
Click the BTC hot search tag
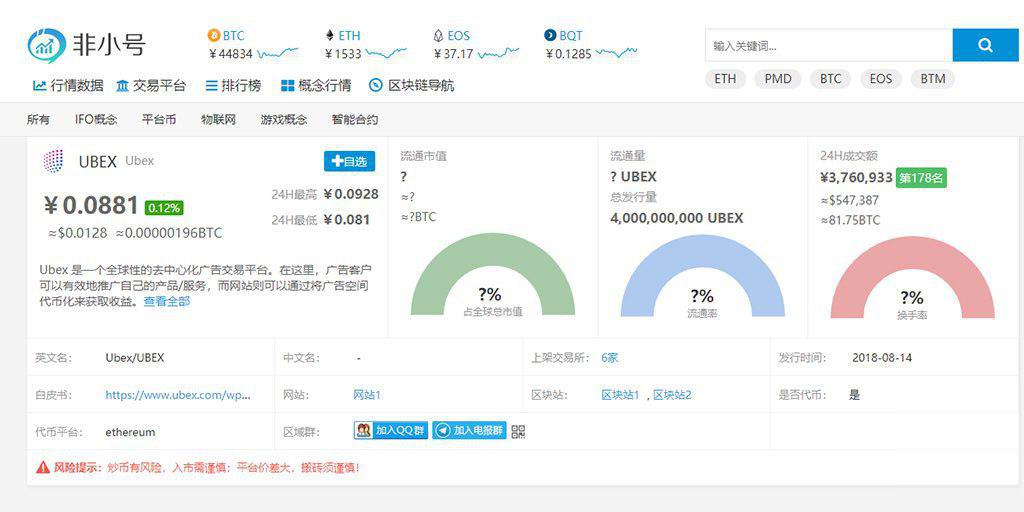(831, 79)
